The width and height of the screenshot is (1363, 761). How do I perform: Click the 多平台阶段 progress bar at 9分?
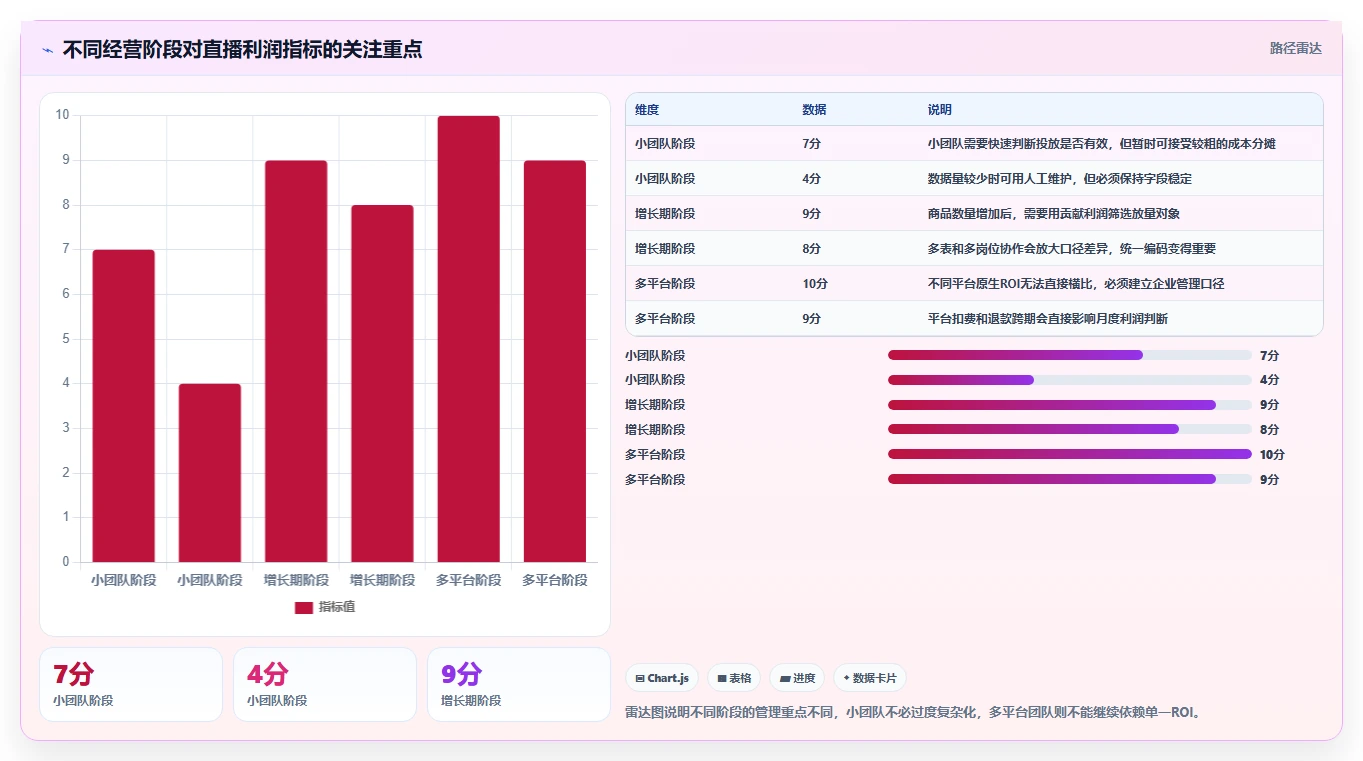point(1070,479)
